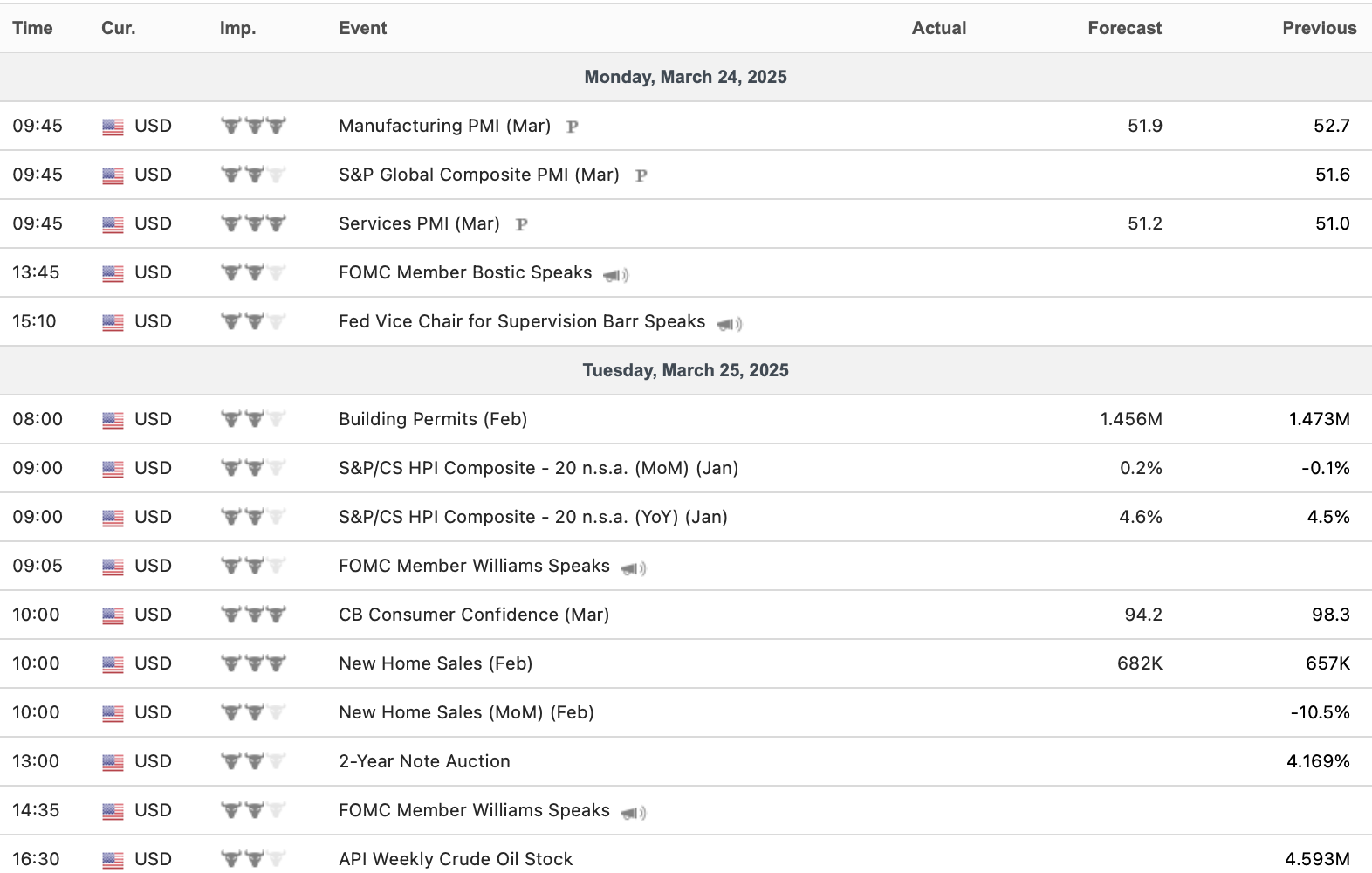Click speaker icon on 14:35 Williams Speaks row
The width and height of the screenshot is (1372, 873).
point(633,812)
